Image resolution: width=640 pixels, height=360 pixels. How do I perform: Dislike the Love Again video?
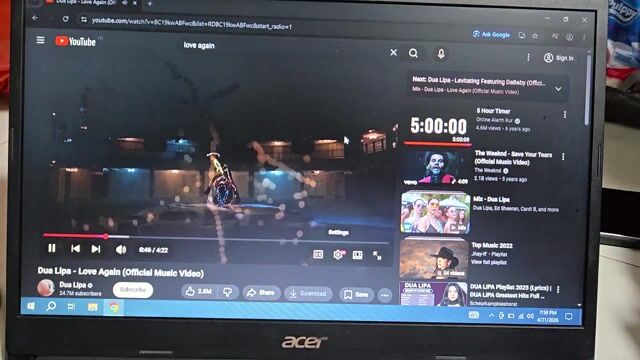(228, 292)
